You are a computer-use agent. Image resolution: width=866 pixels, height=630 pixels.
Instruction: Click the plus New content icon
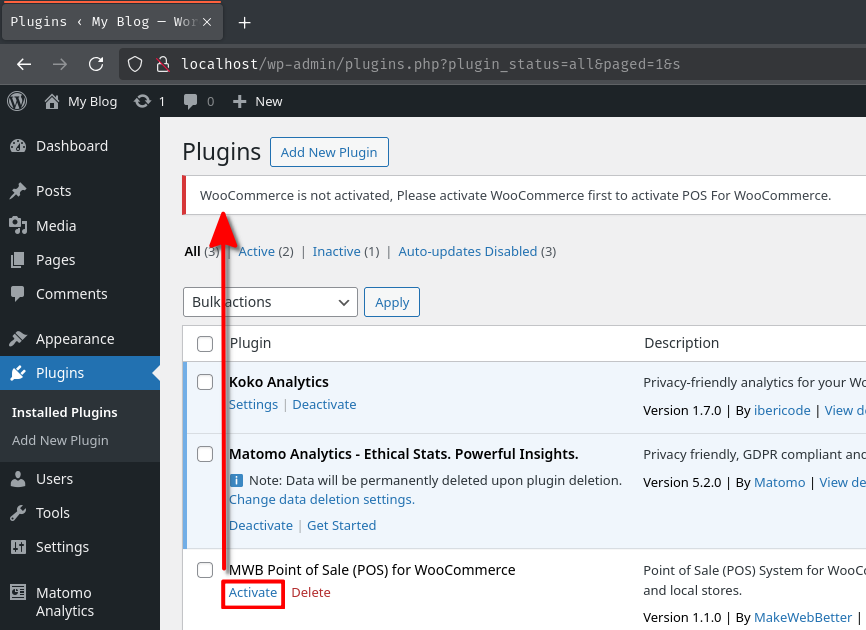pos(239,102)
